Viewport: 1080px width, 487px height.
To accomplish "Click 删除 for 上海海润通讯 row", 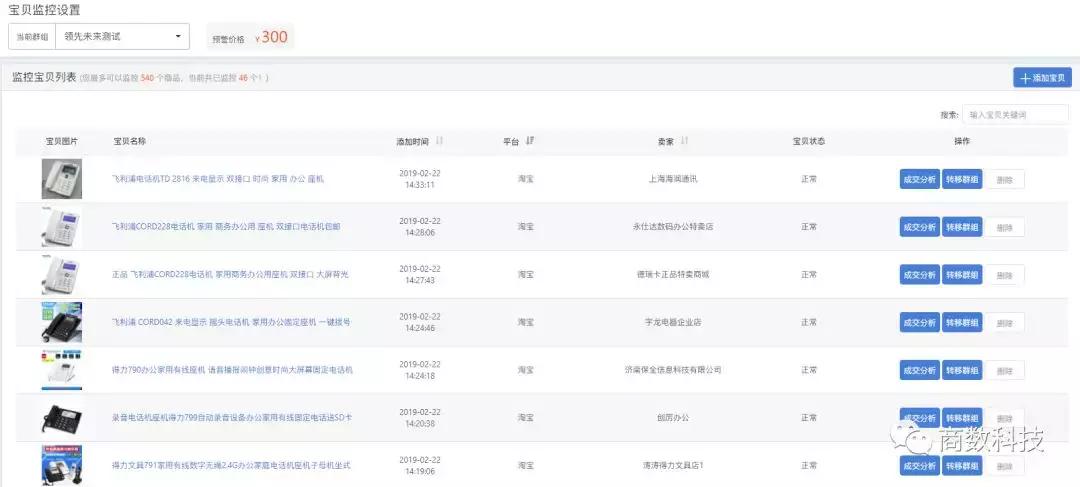I will coord(1005,179).
